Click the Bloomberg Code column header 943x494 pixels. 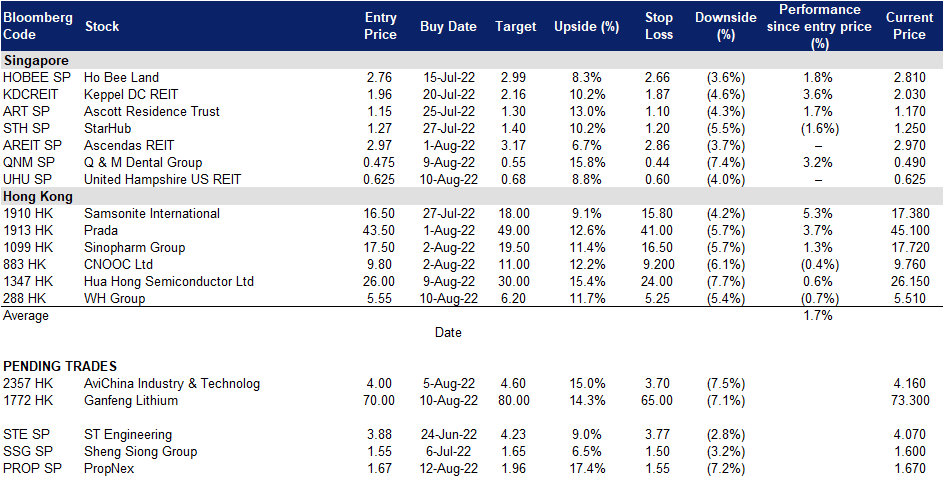coord(38,26)
